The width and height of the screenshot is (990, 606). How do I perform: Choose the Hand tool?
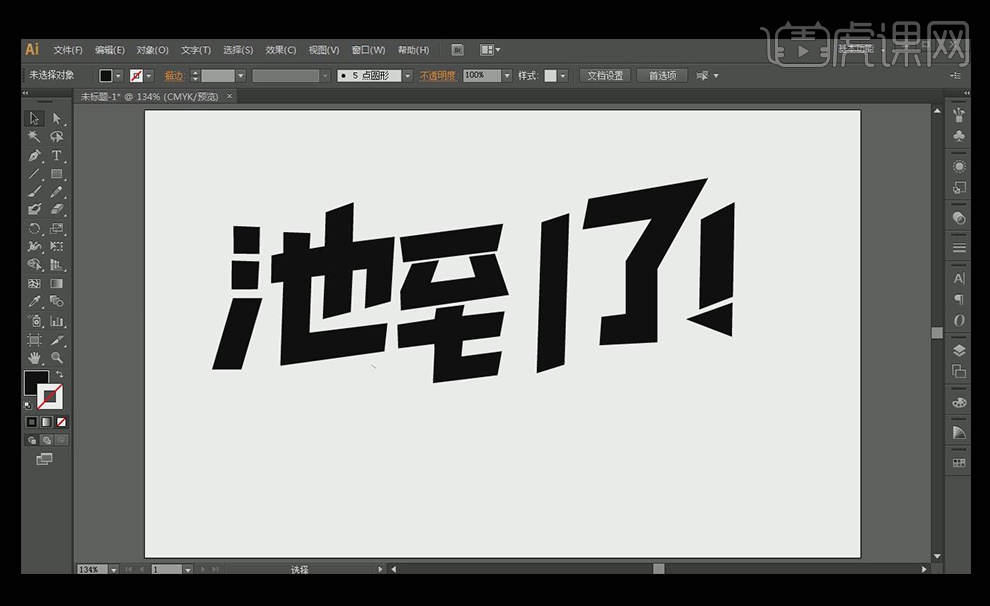click(34, 358)
